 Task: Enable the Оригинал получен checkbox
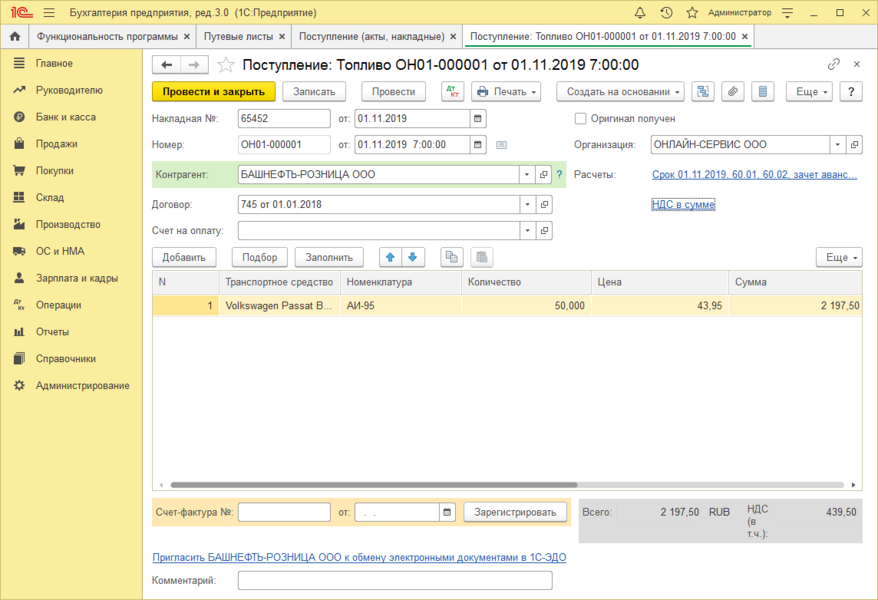point(581,118)
